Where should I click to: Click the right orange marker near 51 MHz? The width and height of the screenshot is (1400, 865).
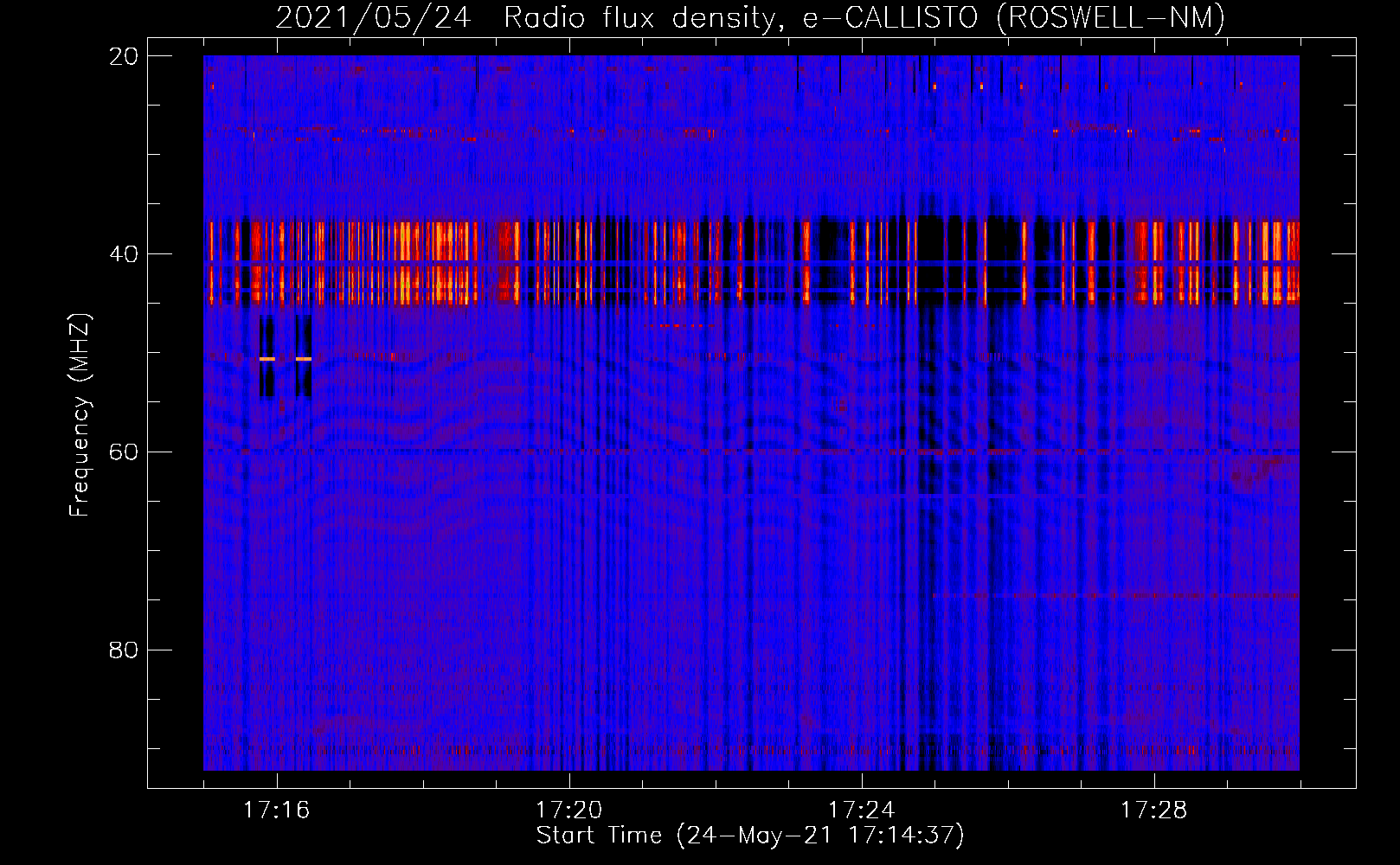pyautogui.click(x=304, y=358)
